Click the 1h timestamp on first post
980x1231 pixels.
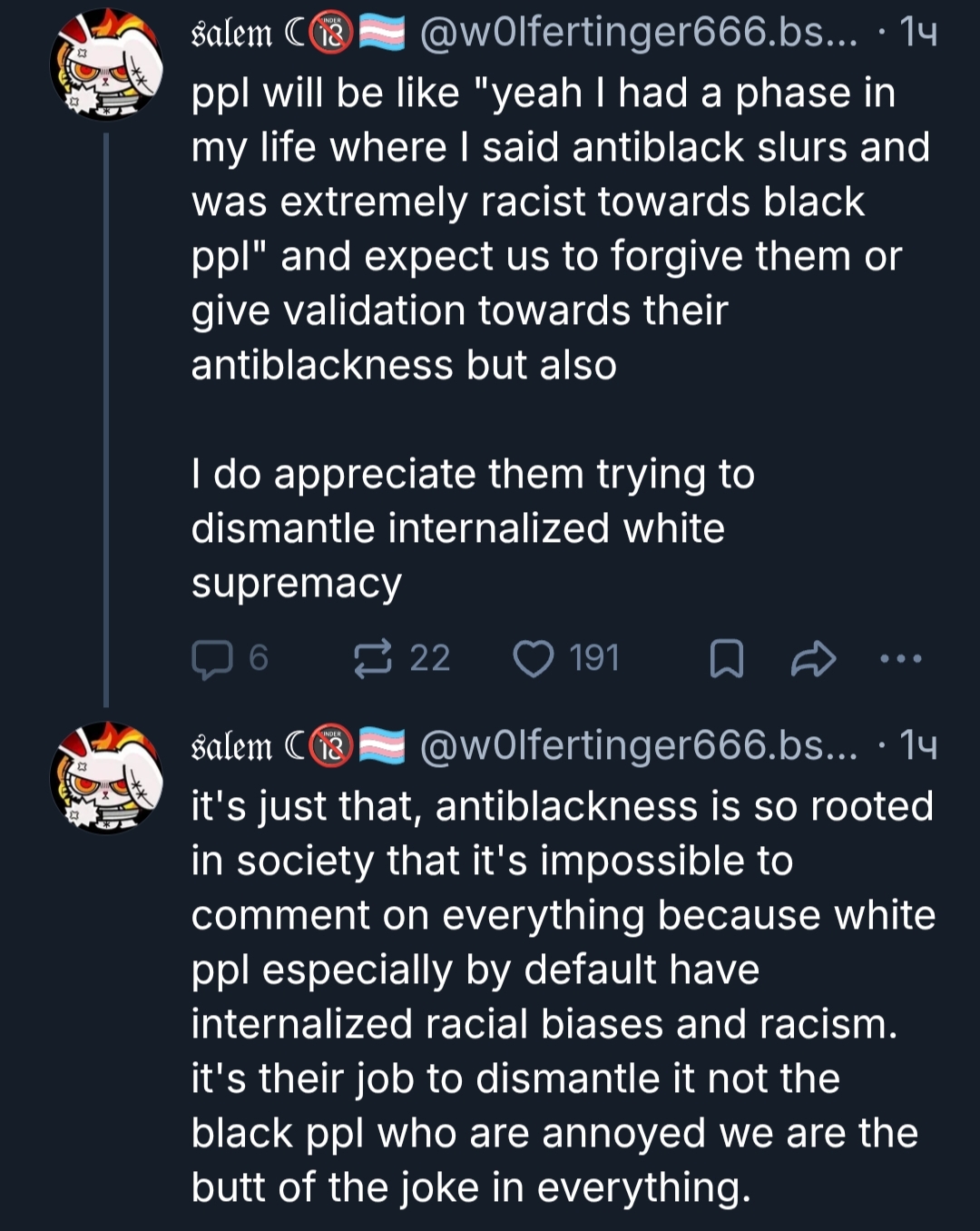pyautogui.click(x=918, y=34)
